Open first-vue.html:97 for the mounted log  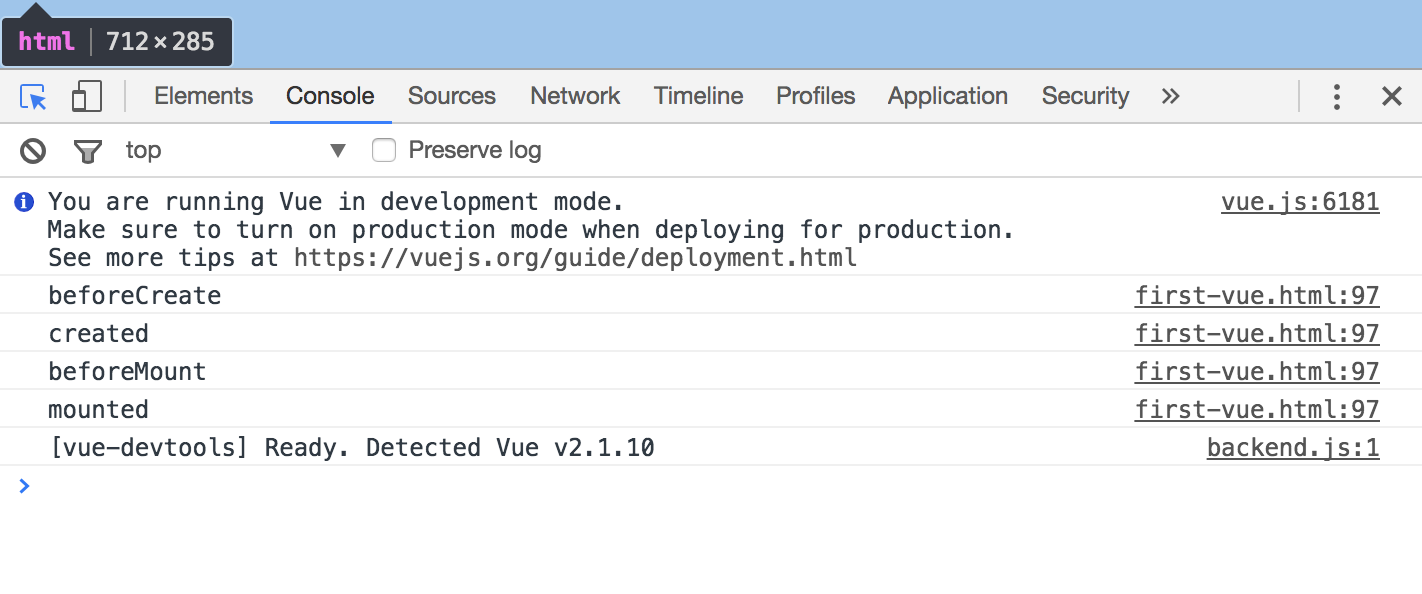point(1257,409)
